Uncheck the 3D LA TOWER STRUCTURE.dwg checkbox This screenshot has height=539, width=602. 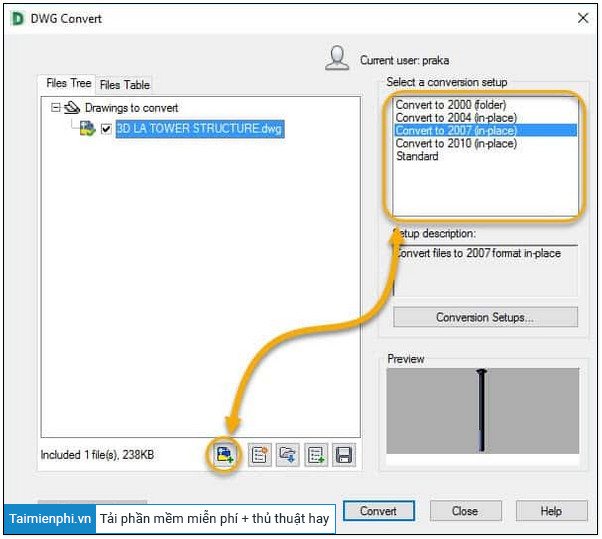[x=106, y=129]
